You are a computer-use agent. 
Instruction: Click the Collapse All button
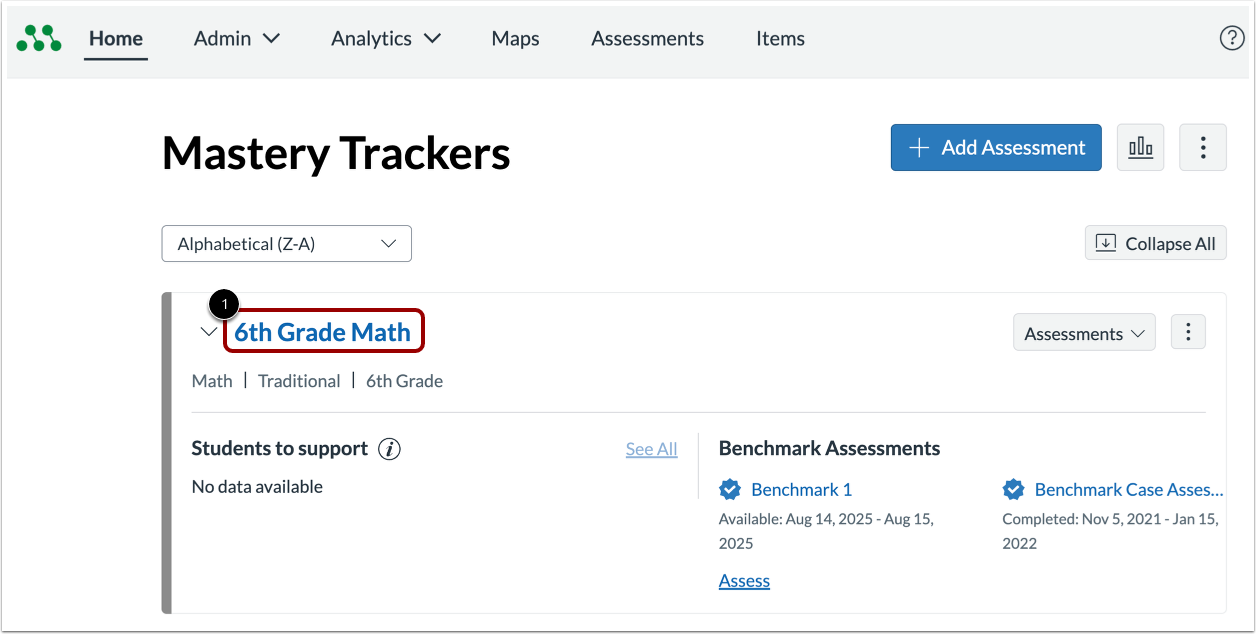tap(1155, 243)
